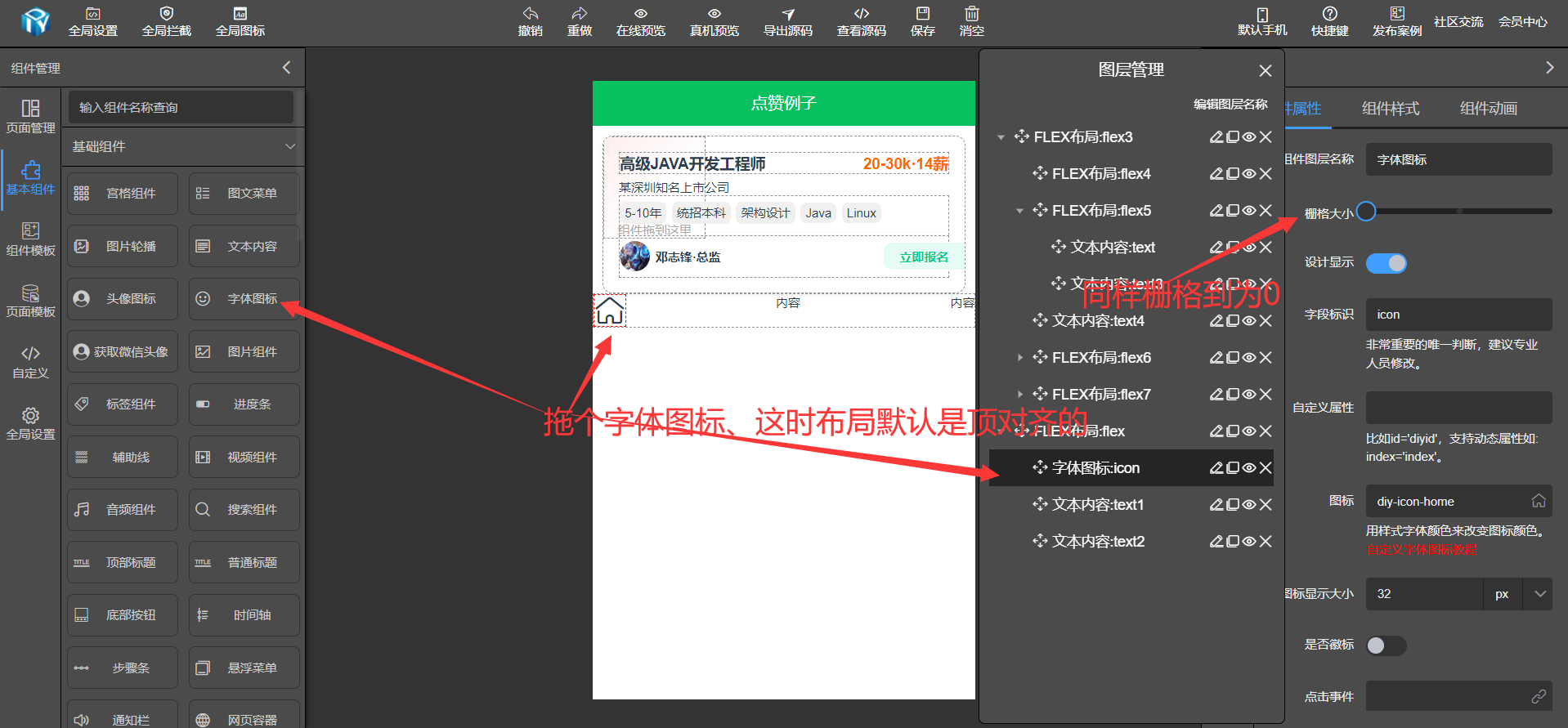The width and height of the screenshot is (1568, 728).
Task: Open 组件模板 in left sidebar
Action: pos(30,239)
